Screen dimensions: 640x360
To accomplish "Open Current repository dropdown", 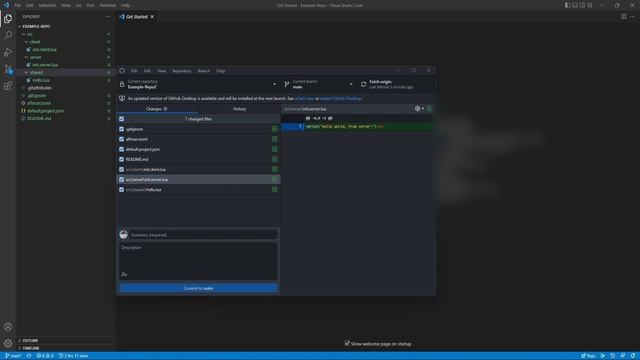I will point(198,84).
